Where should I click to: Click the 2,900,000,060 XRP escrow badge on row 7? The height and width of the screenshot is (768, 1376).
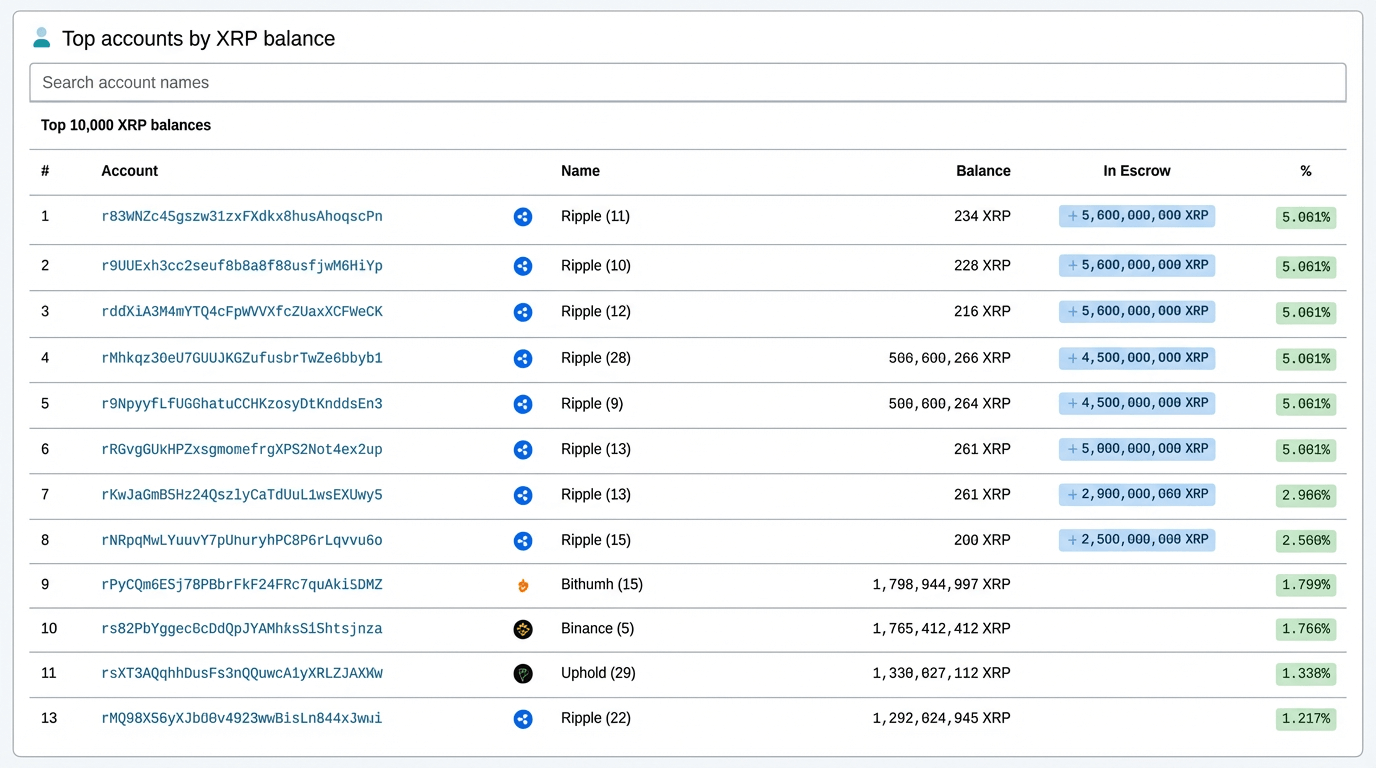[x=1136, y=494]
